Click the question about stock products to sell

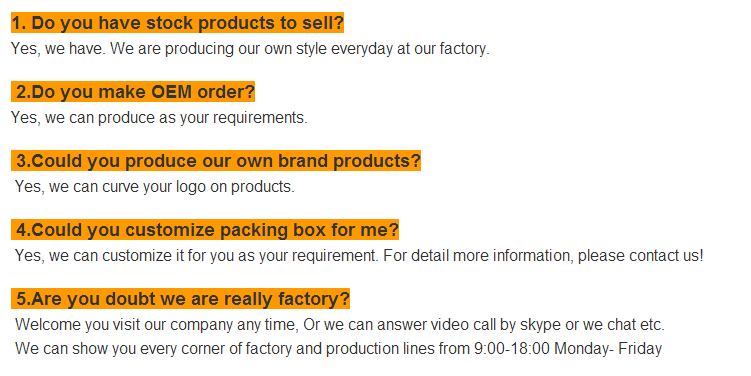[x=178, y=23]
